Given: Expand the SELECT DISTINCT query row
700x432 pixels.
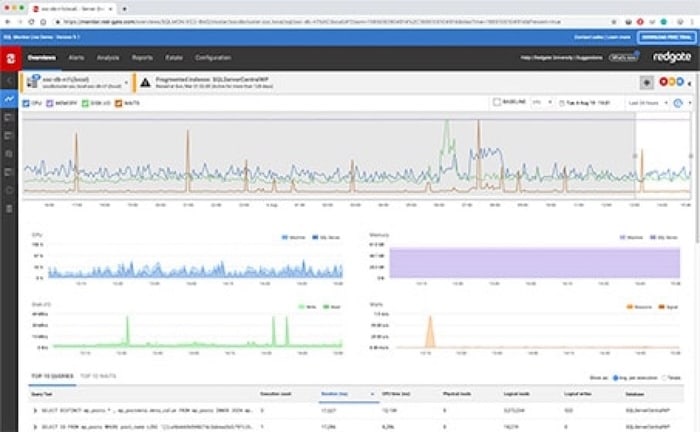Looking at the screenshot, I should 35,410.
